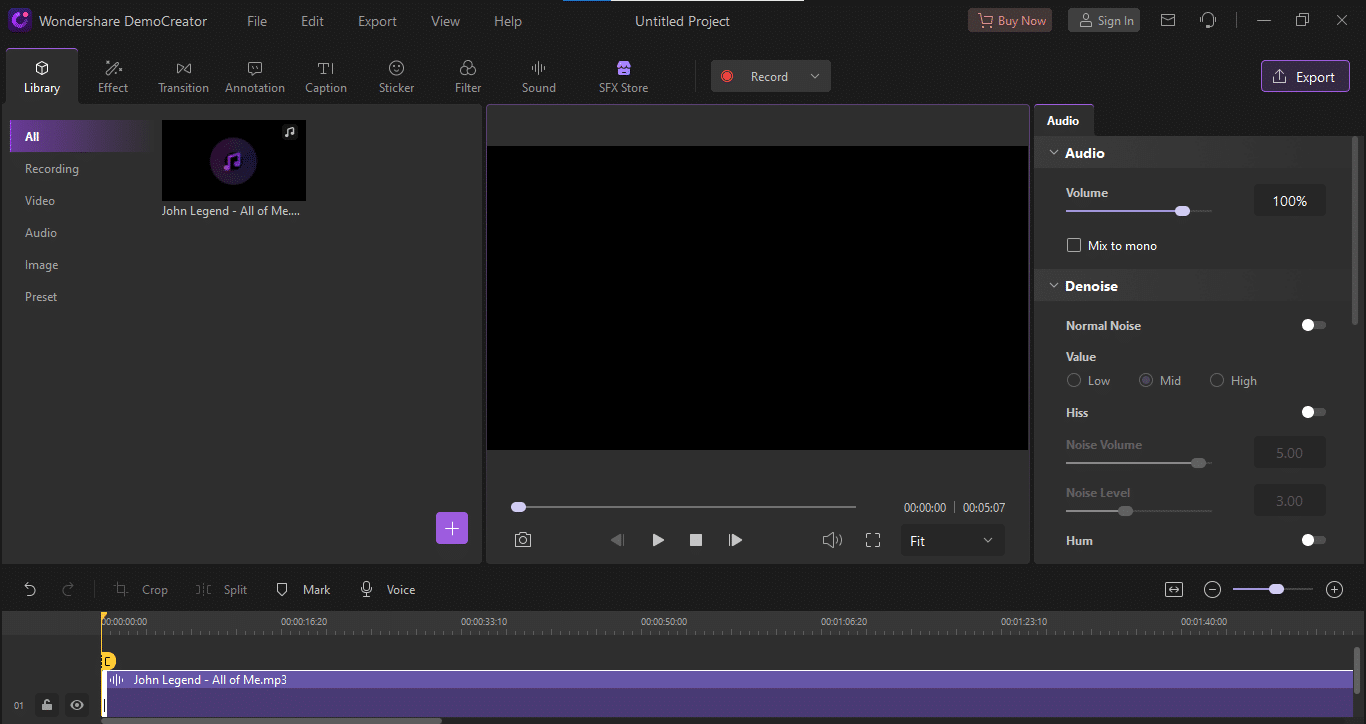
Task: Click the purple Export button
Action: 1304,77
